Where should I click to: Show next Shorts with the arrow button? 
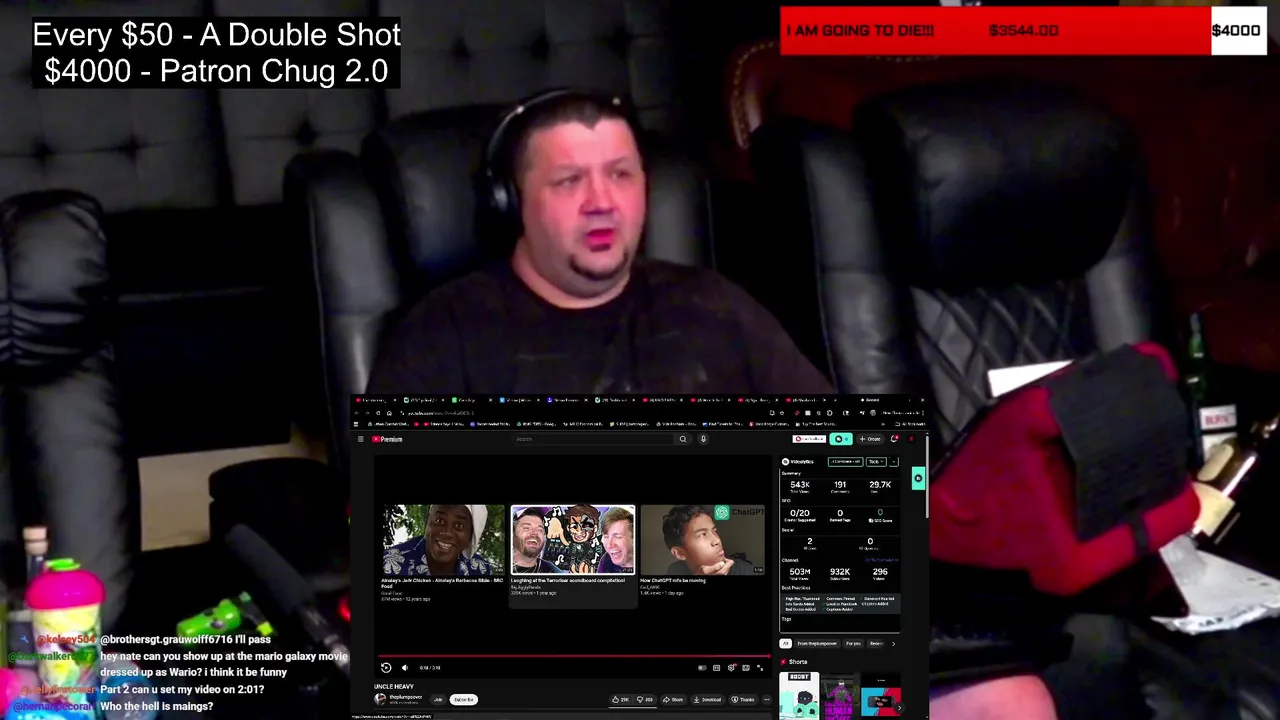(x=900, y=708)
